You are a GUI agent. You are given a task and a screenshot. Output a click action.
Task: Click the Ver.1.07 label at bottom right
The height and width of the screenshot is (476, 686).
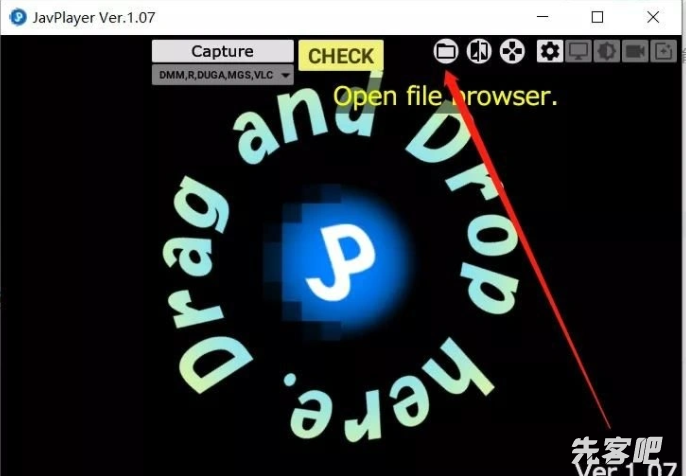tap(630, 466)
